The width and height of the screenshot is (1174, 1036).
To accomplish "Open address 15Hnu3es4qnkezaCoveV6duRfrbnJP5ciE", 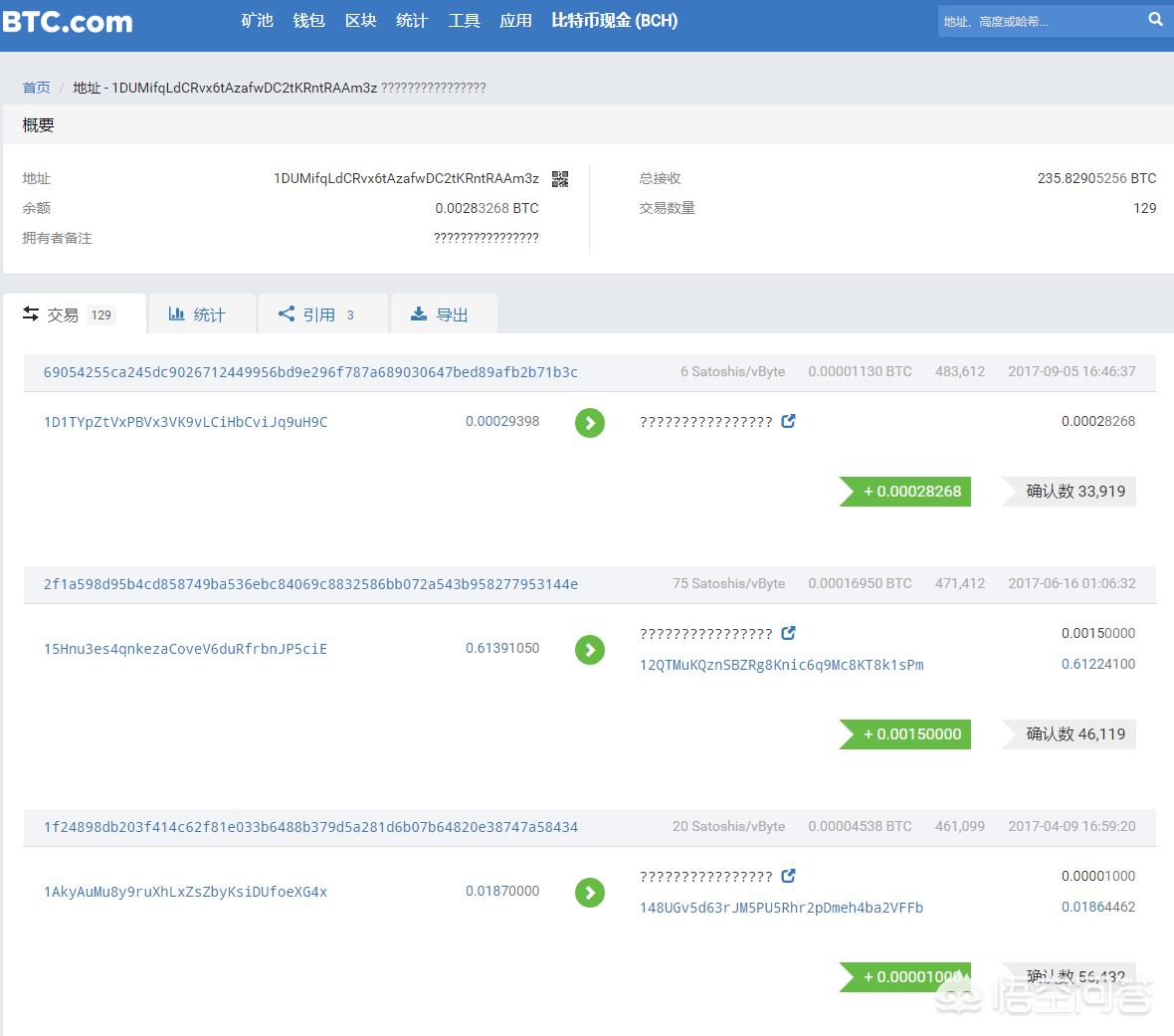I will [x=185, y=649].
